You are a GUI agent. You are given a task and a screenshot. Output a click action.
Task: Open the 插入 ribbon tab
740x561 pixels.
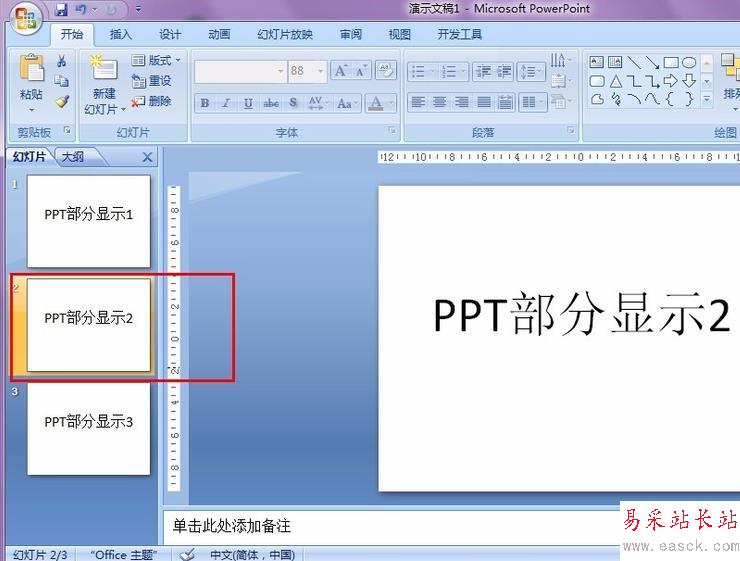[x=120, y=34]
